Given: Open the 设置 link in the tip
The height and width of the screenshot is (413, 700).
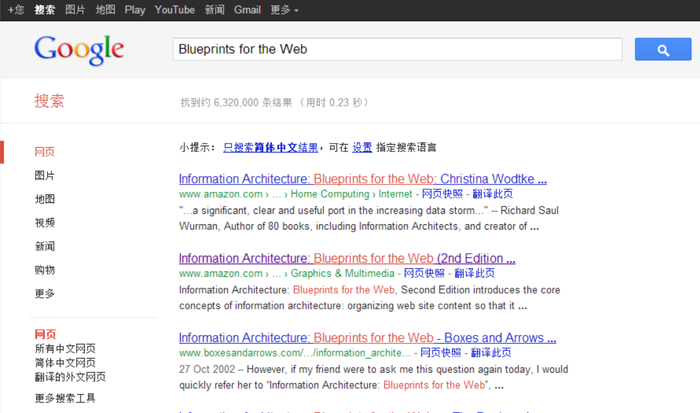Looking at the screenshot, I should click(x=362, y=147).
